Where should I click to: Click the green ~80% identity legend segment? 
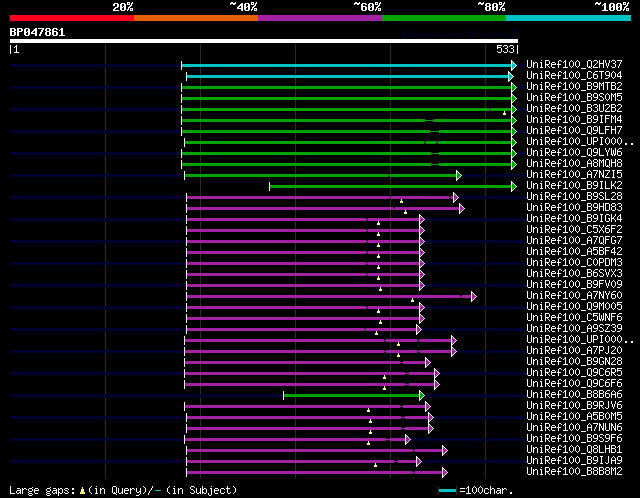coord(444,18)
